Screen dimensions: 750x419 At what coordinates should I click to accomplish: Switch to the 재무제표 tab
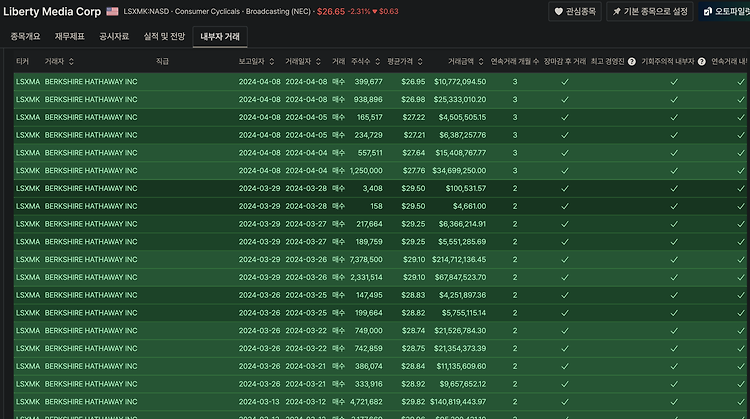coord(69,36)
